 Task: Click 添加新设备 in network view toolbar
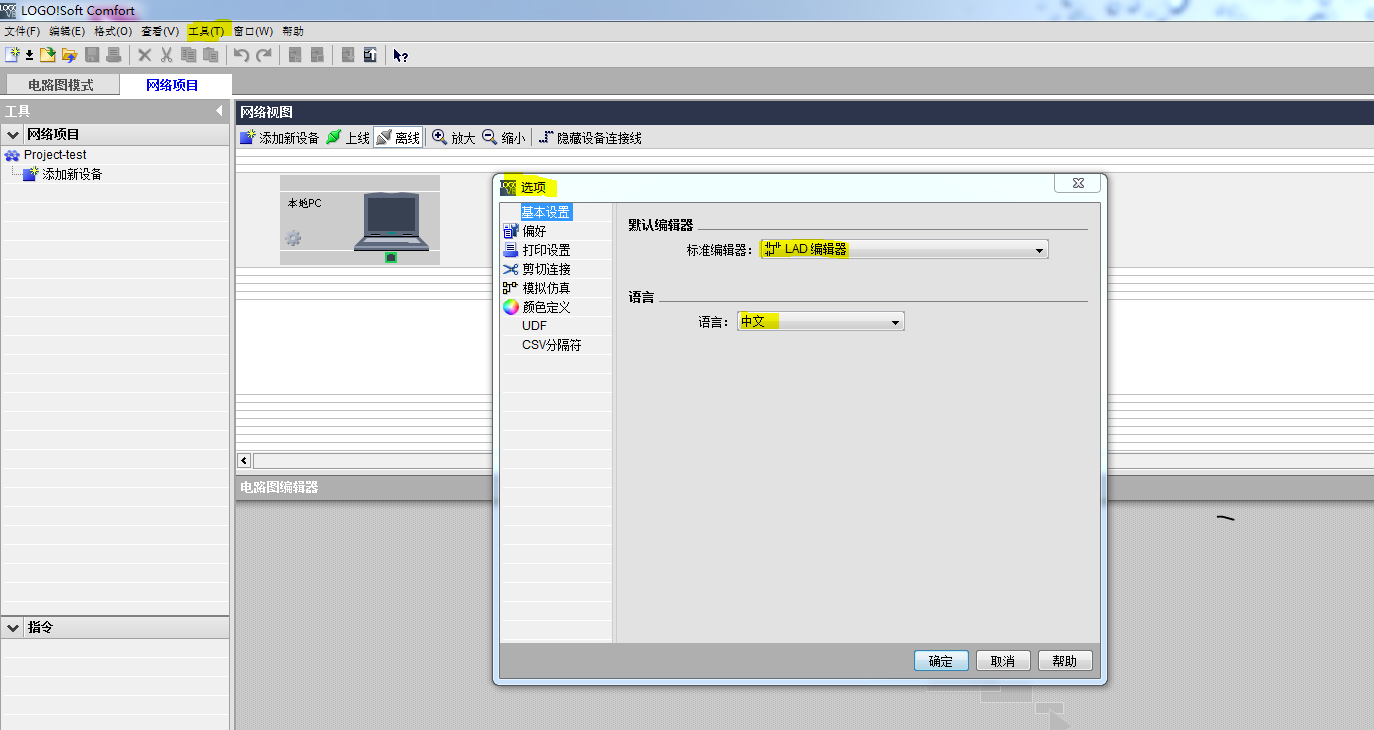point(279,138)
